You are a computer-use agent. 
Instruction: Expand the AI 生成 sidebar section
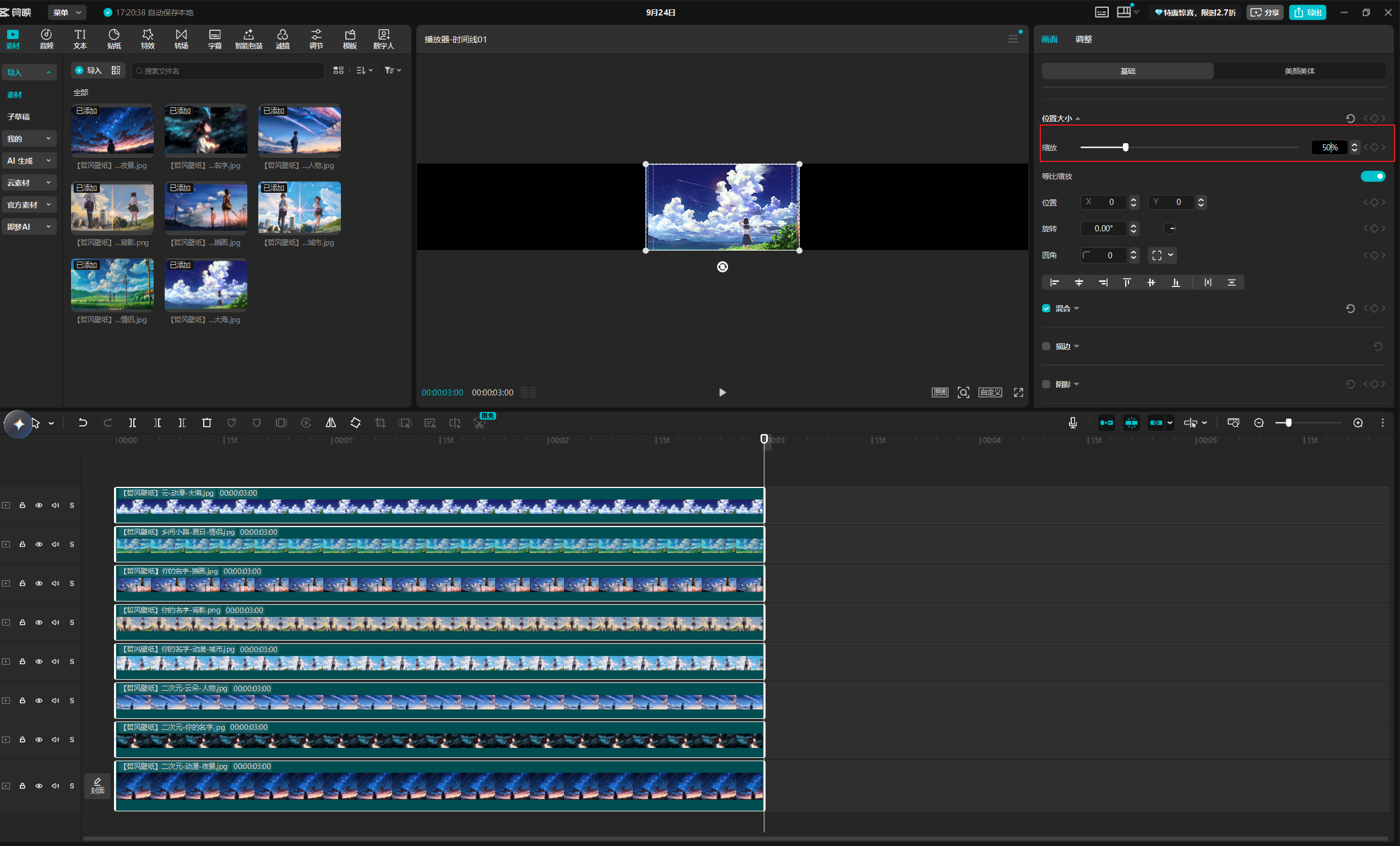[x=29, y=161]
